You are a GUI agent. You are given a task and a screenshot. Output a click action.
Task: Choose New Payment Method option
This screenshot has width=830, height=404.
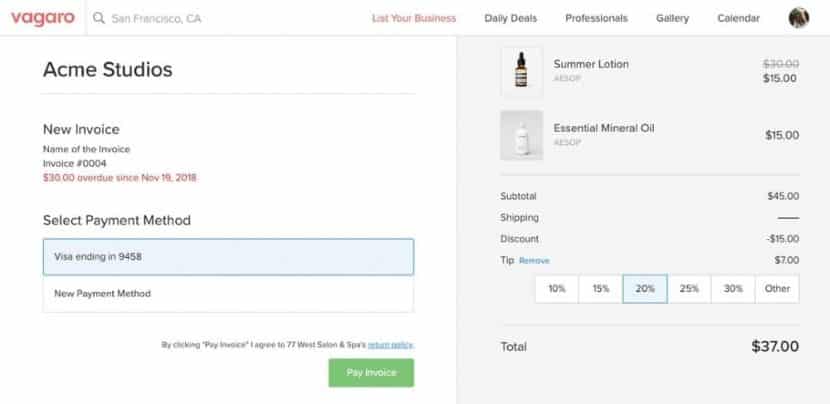click(x=228, y=294)
